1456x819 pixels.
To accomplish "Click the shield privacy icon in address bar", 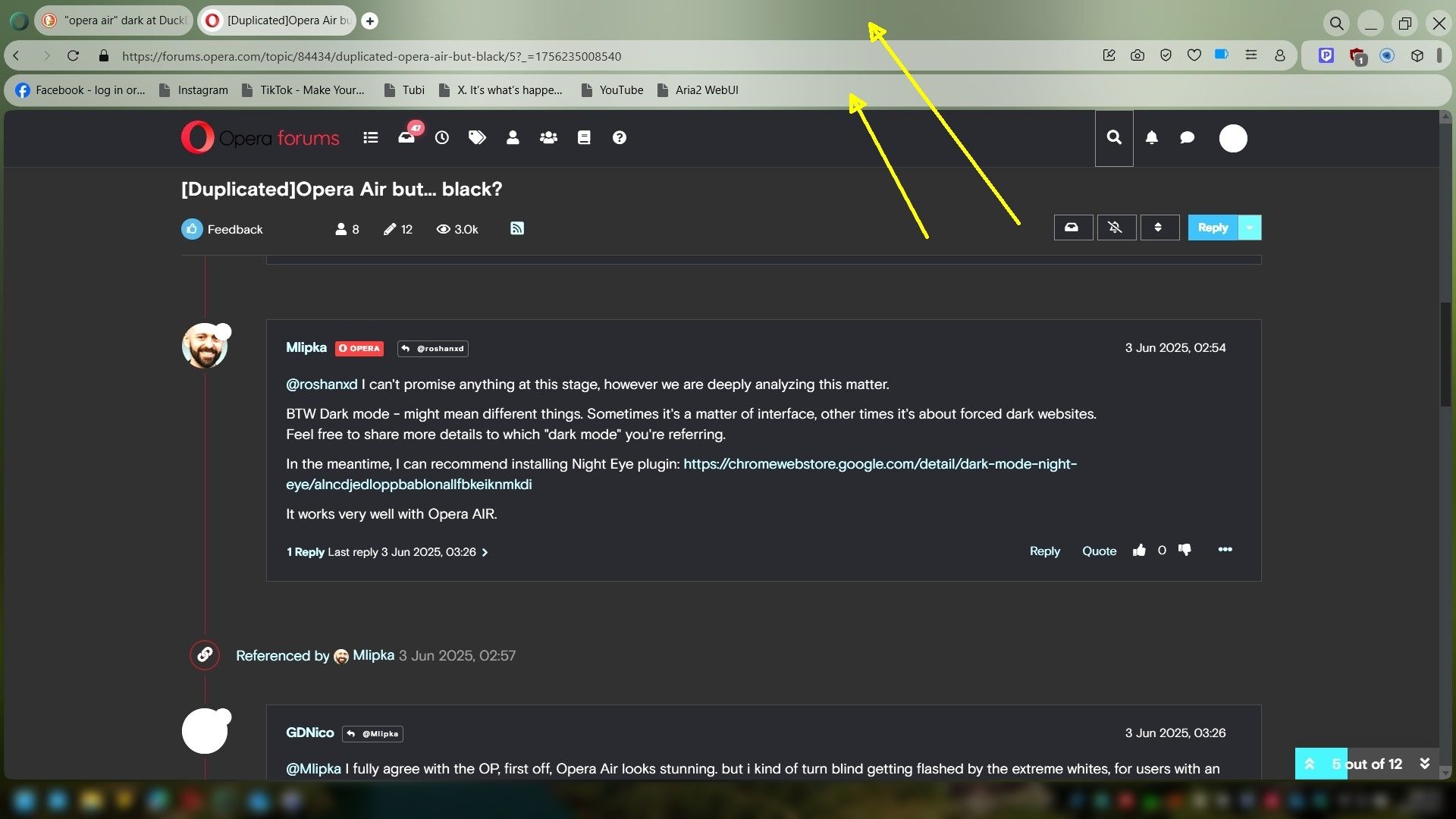I will click(x=1166, y=55).
